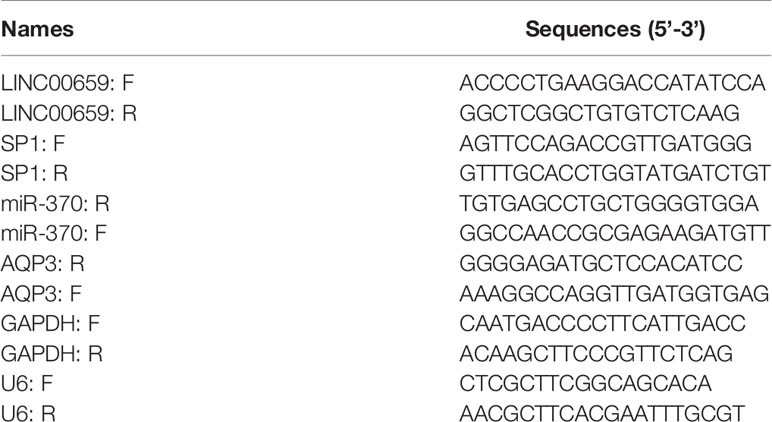Click the U6: F primer name
The height and width of the screenshot is (422, 772).
[x=27, y=384]
